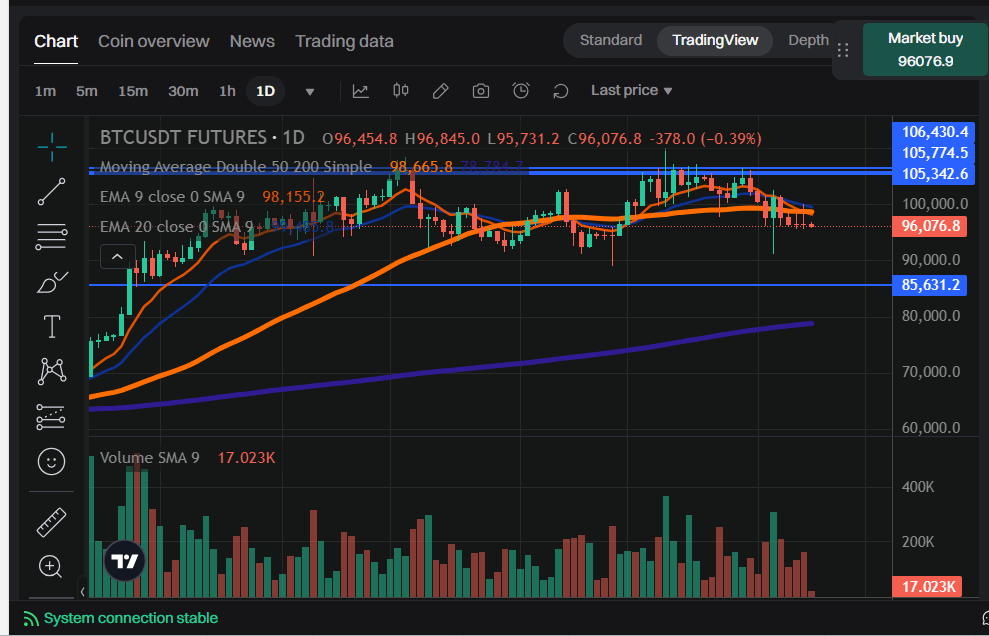Click the camera screenshot icon
989x636 pixels.
481,91
